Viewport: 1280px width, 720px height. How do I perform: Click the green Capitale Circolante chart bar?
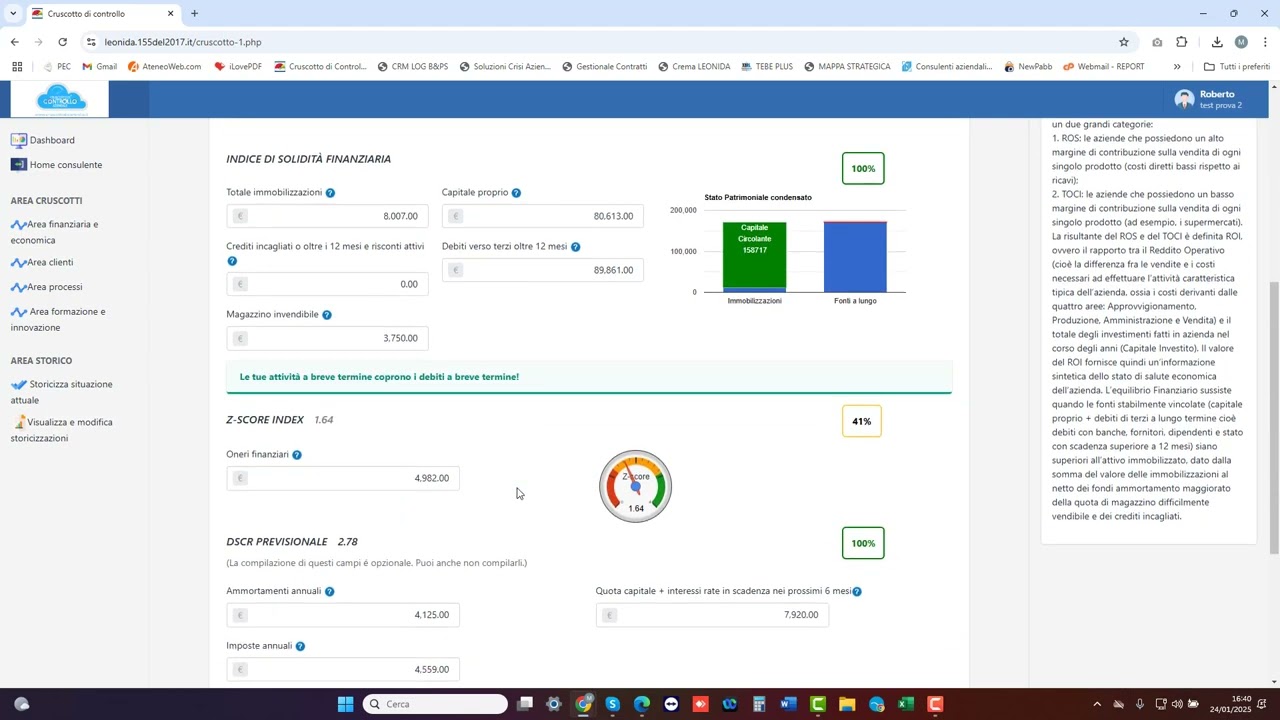pos(754,255)
